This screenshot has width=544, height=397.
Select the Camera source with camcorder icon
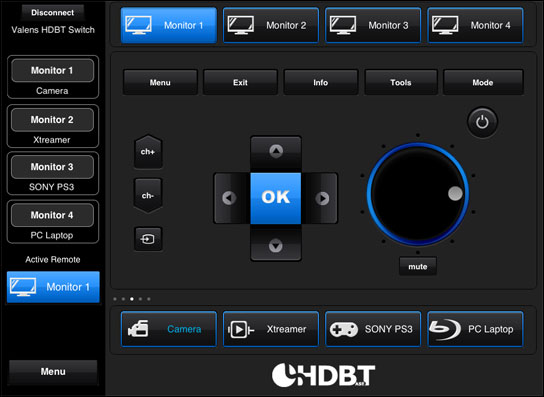[169, 329]
